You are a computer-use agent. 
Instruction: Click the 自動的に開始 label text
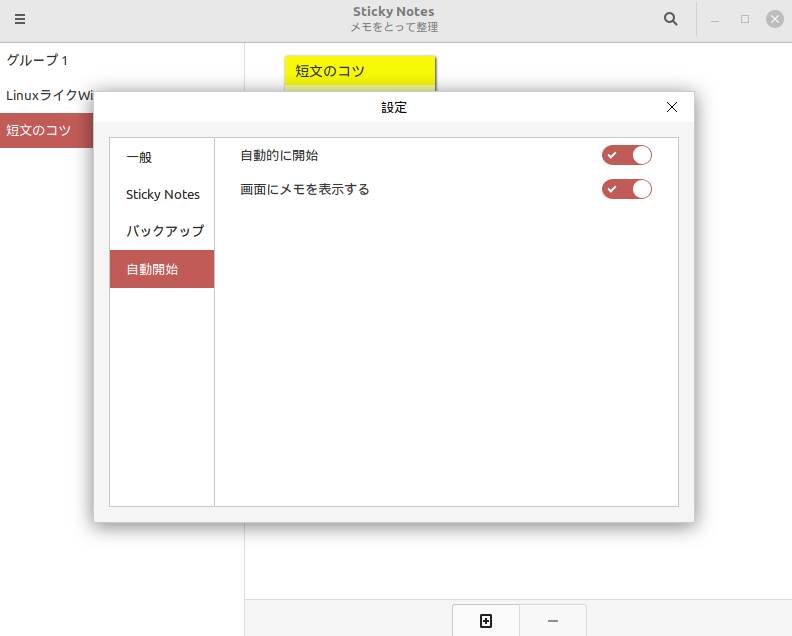coord(279,156)
